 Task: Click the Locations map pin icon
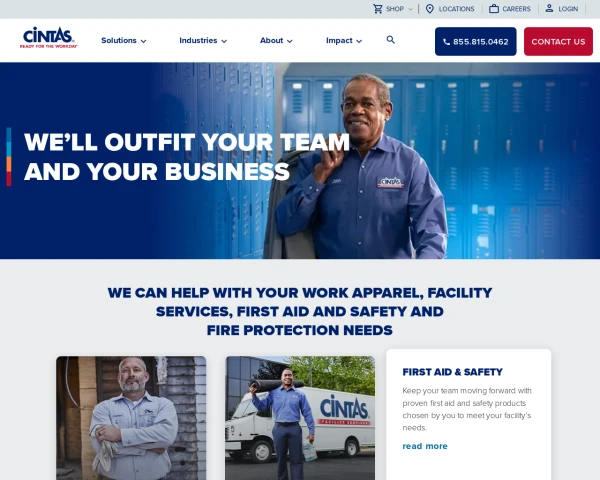pos(430,9)
